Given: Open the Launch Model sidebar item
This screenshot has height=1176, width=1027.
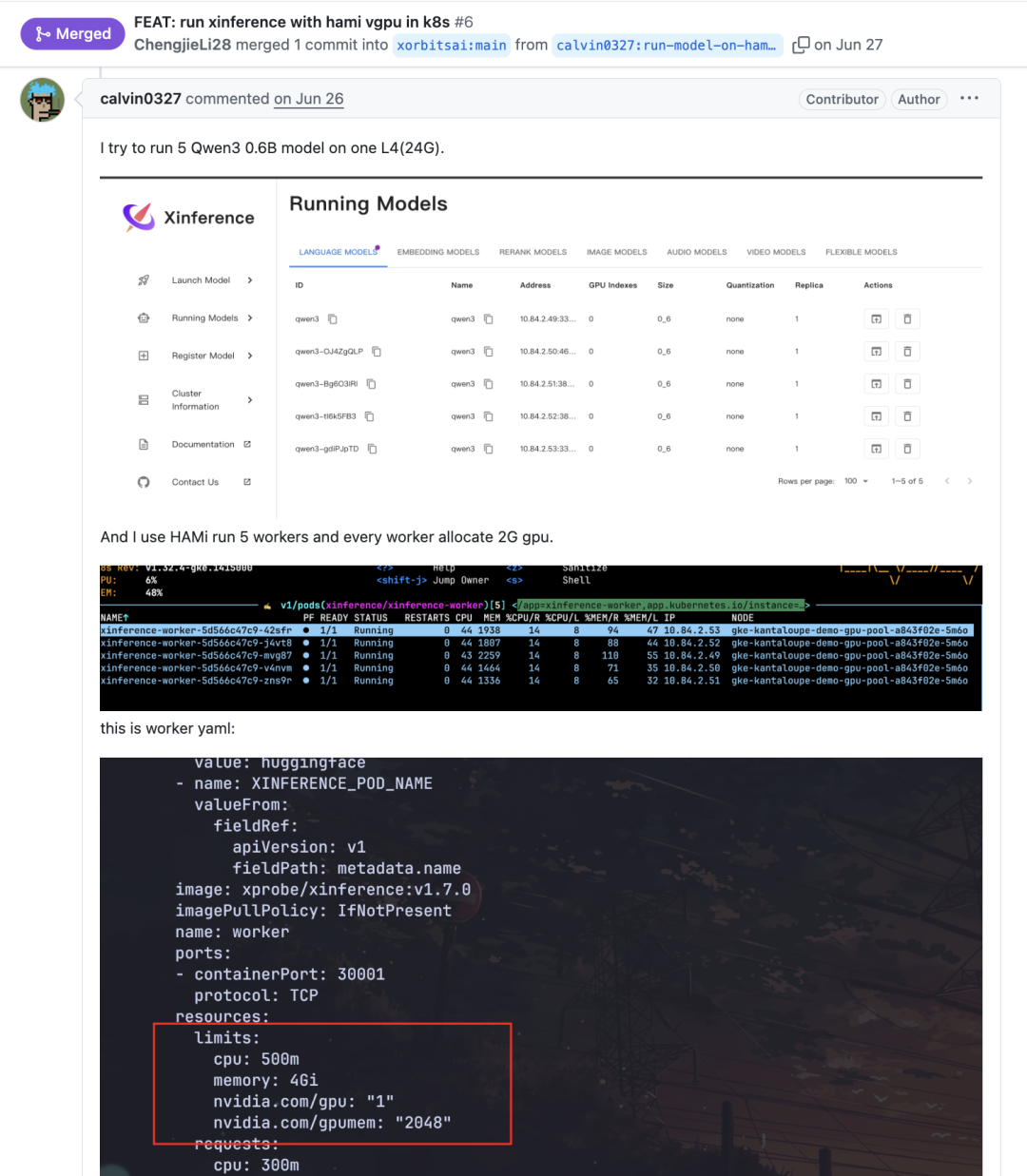Looking at the screenshot, I should (201, 280).
